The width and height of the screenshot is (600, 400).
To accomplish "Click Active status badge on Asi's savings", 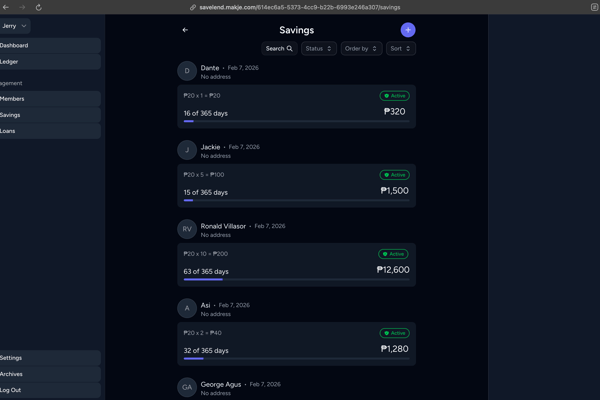I will (394, 333).
